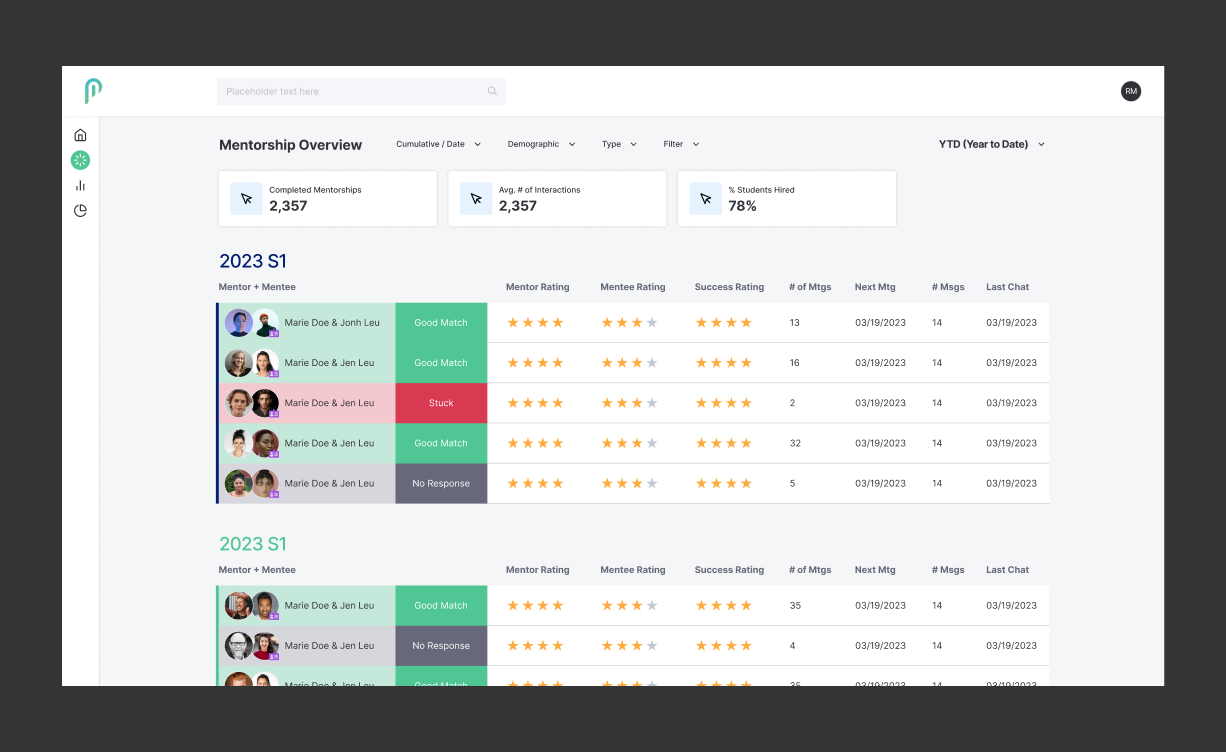
Task: Open the Demographic dropdown
Action: [x=541, y=144]
